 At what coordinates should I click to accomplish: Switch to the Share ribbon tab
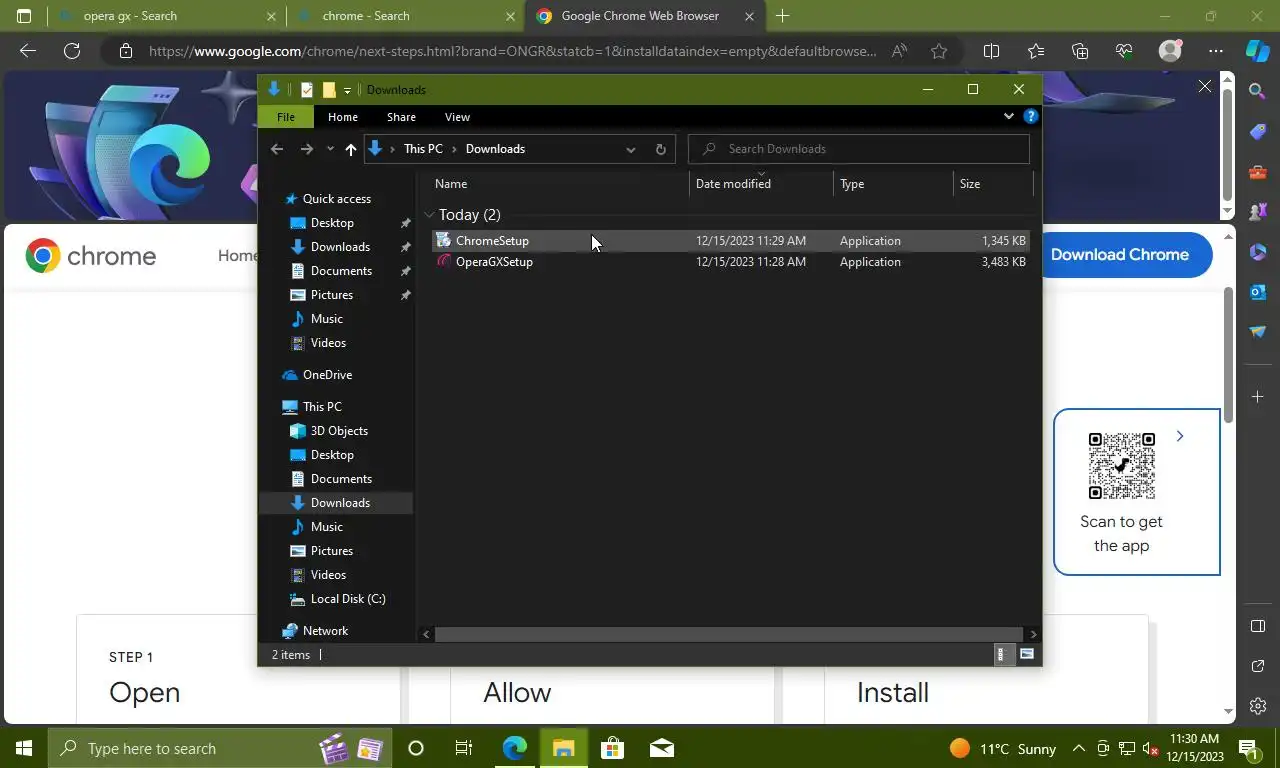(x=401, y=117)
